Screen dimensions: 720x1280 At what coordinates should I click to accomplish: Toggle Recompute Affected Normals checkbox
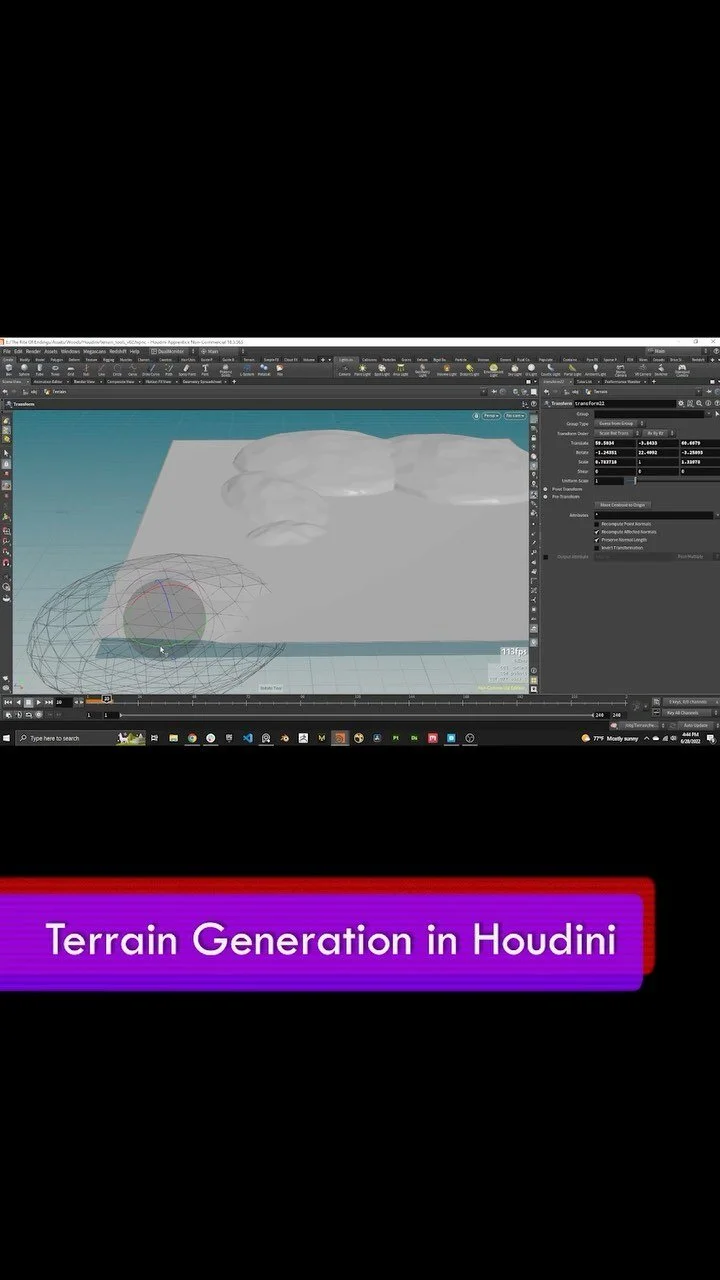click(x=597, y=532)
